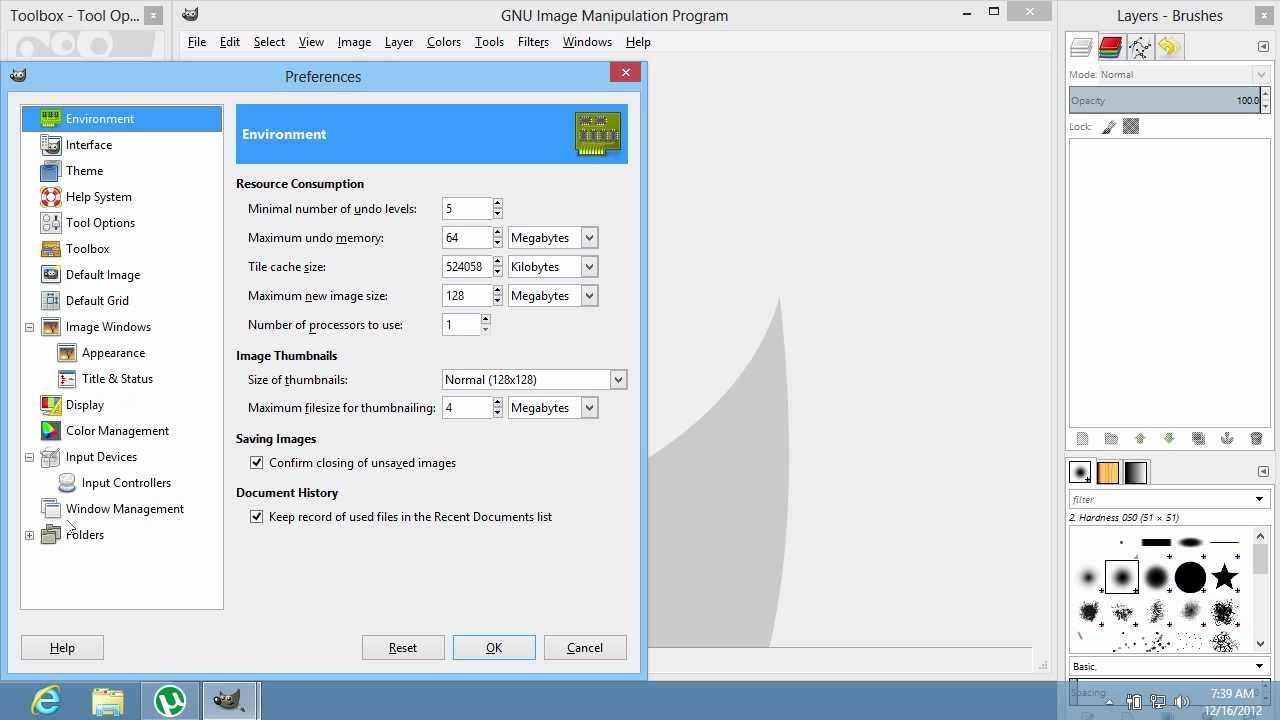
Task: Open Help System preferences
Action: click(98, 197)
